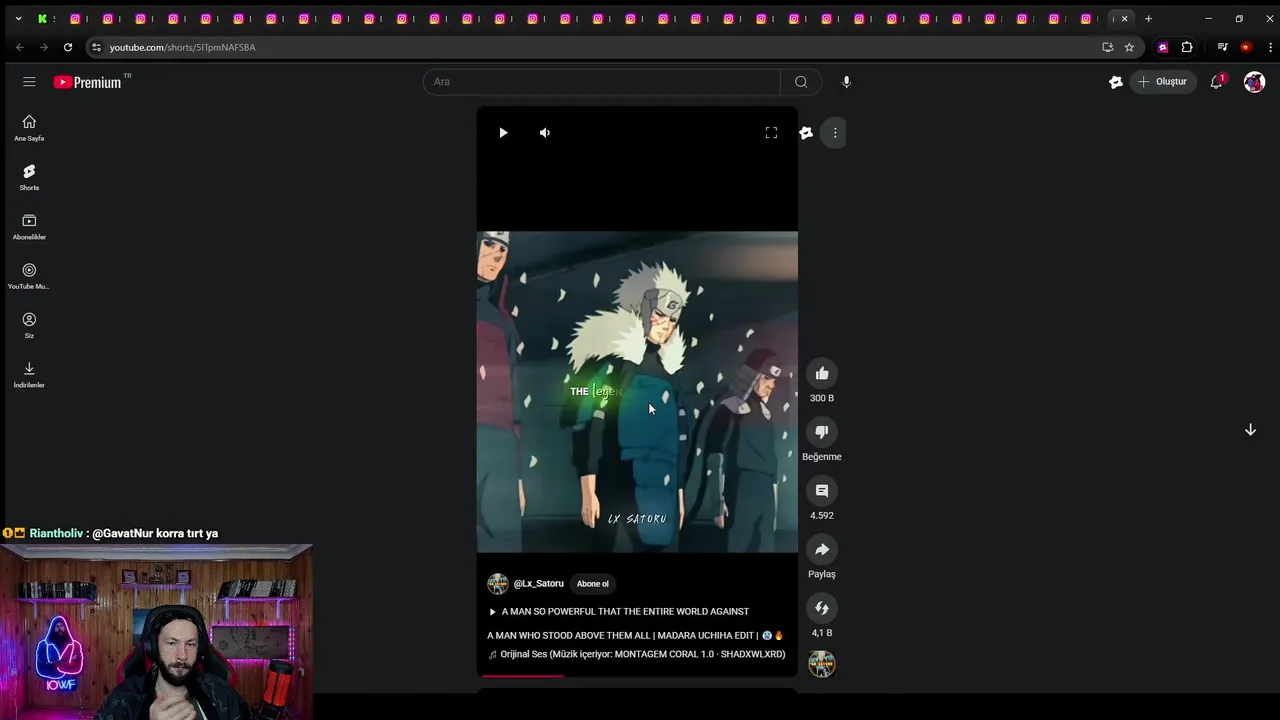The image size is (1280, 720).
Task: Click the install app icon in address bar
Action: 1107,47
